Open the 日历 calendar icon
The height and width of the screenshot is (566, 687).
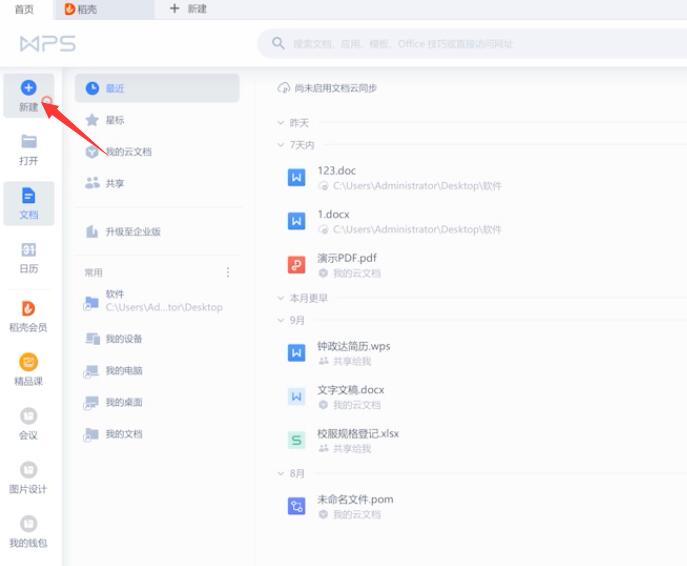(x=28, y=250)
